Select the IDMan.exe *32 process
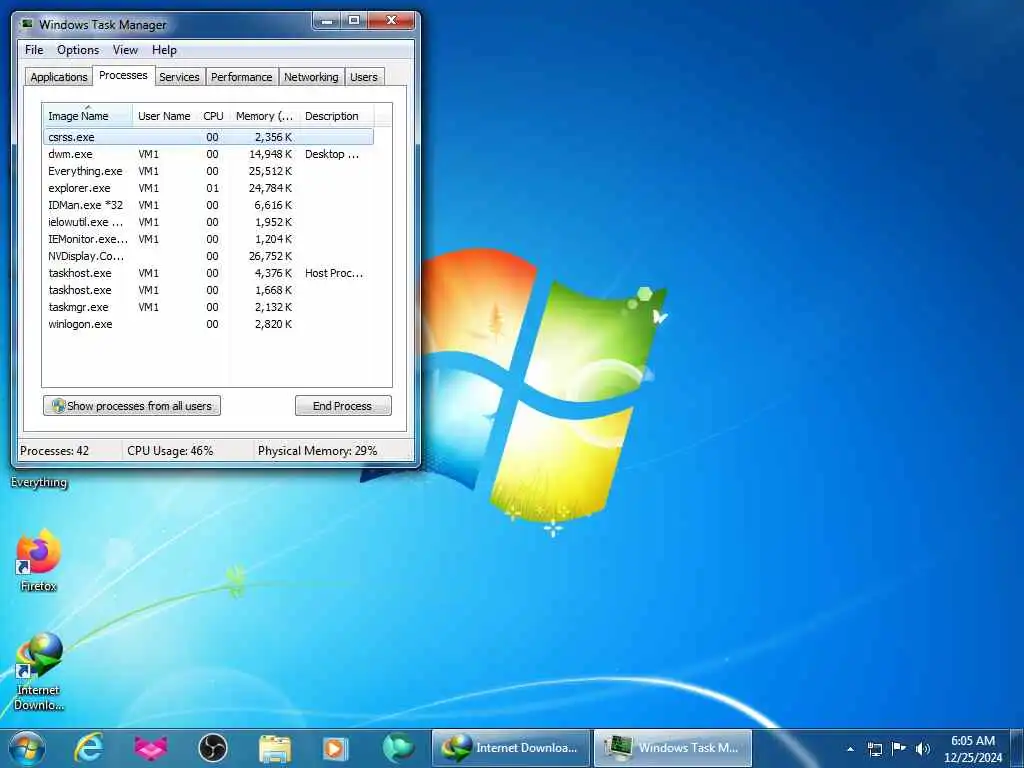Image resolution: width=1024 pixels, height=768 pixels. [x=208, y=205]
